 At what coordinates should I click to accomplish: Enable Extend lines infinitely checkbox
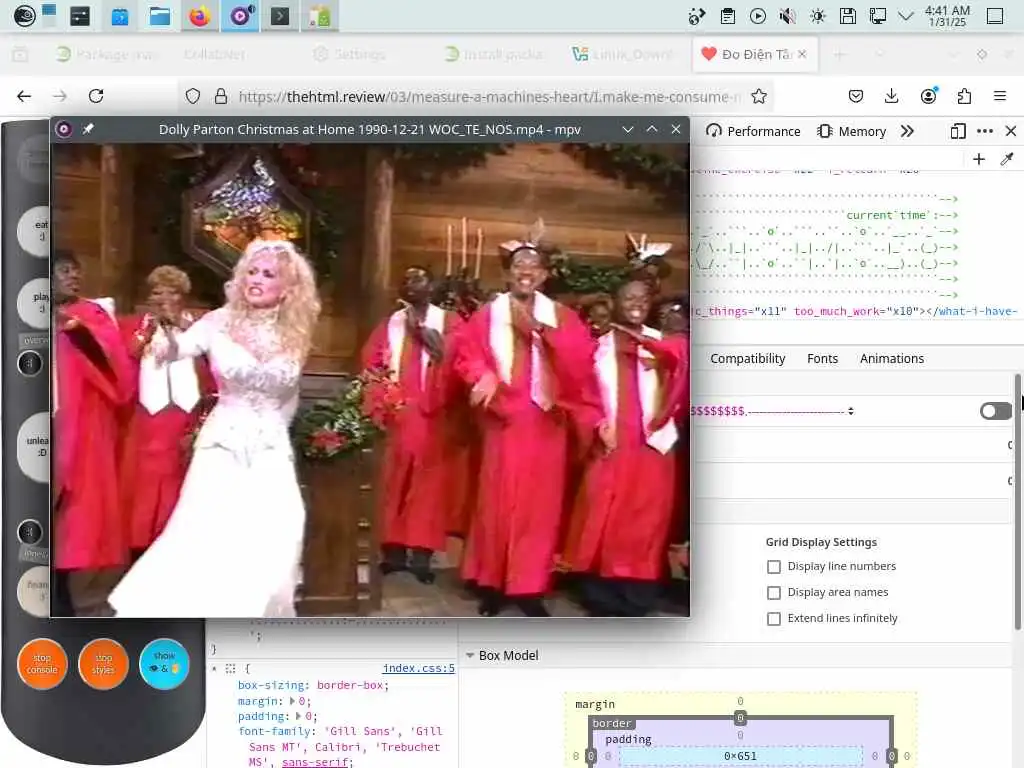774,618
